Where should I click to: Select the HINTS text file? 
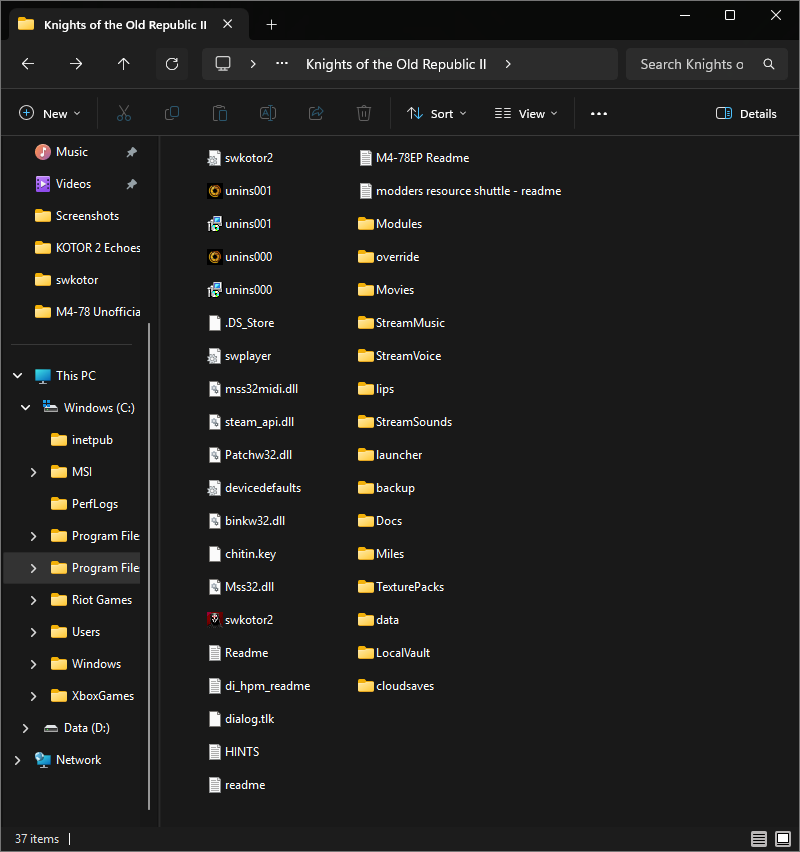(234, 751)
